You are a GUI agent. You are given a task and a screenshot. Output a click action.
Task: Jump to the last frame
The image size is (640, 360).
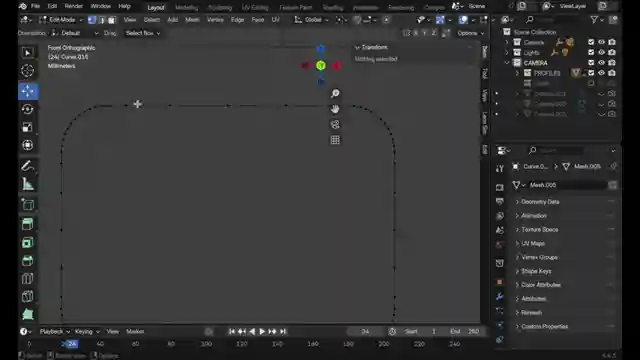coord(283,331)
